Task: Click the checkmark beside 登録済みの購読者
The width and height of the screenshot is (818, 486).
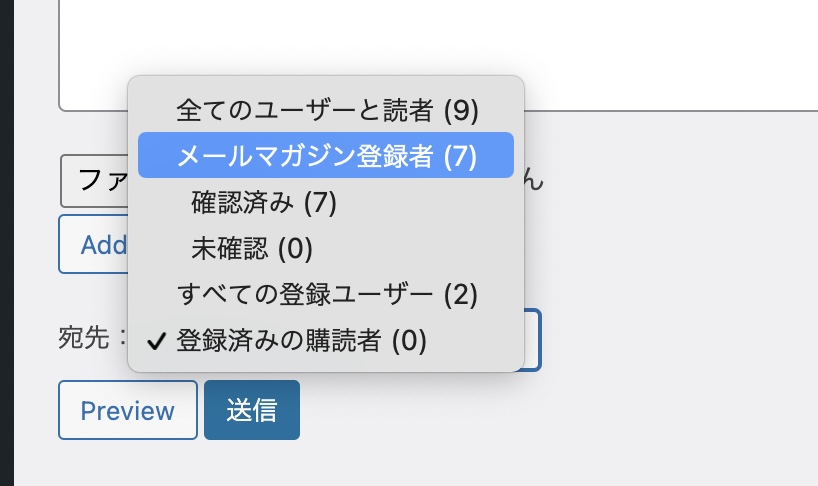Action: (155, 342)
